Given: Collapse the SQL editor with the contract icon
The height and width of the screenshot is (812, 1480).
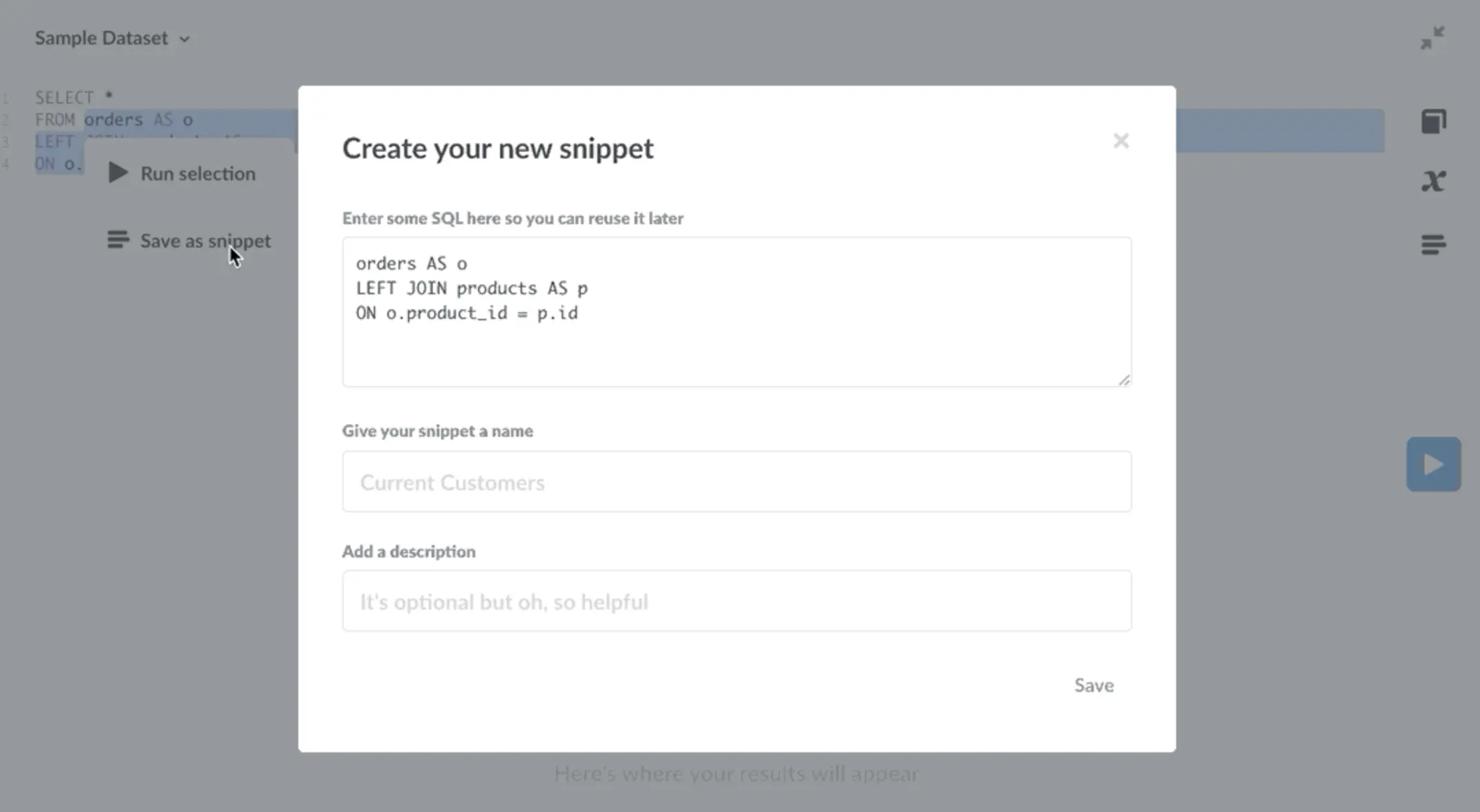Looking at the screenshot, I should pos(1433,38).
